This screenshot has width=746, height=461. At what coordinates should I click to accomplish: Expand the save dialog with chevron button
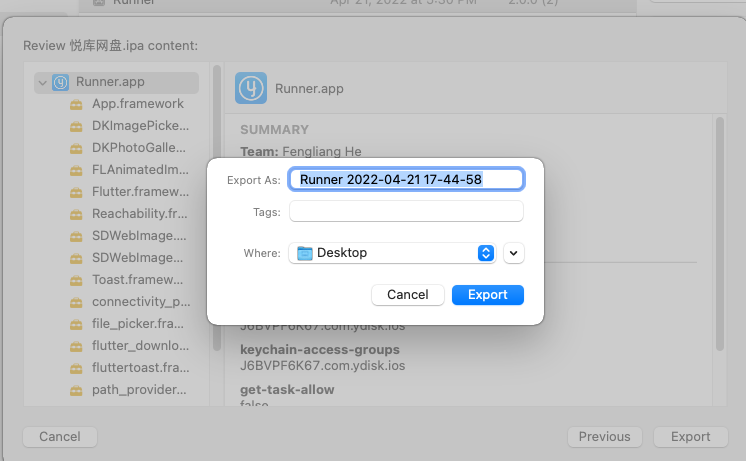click(514, 253)
